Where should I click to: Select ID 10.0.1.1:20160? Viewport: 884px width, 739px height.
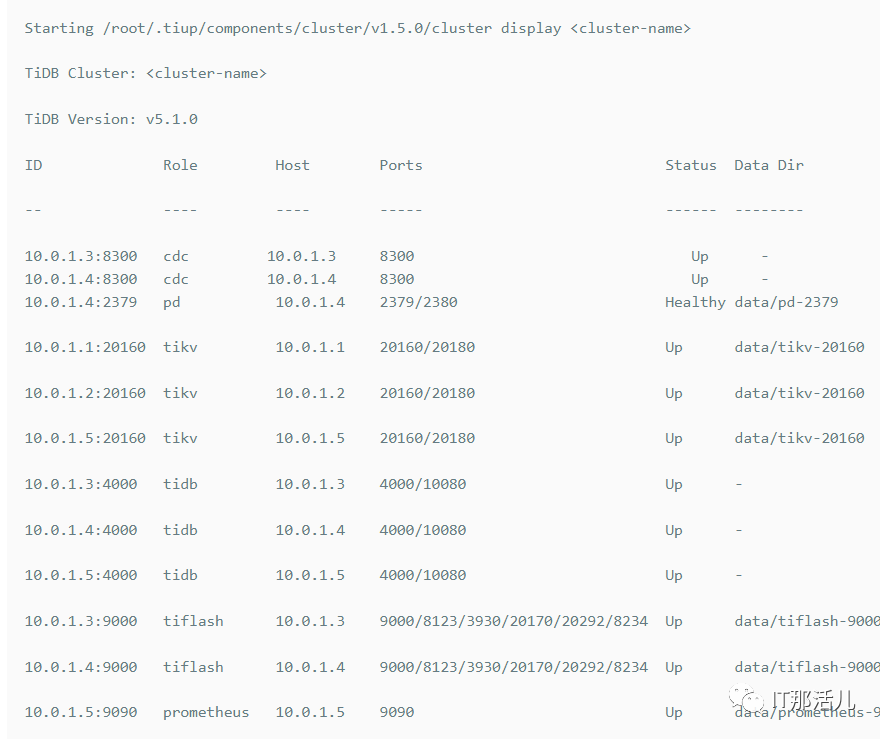(85, 347)
